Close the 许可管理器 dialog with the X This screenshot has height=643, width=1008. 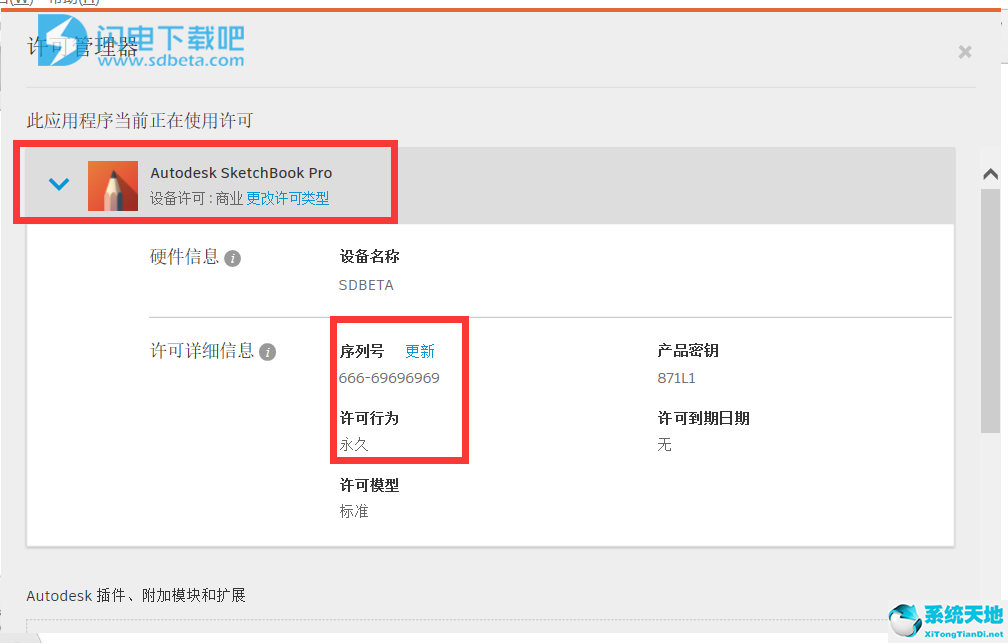tap(964, 52)
